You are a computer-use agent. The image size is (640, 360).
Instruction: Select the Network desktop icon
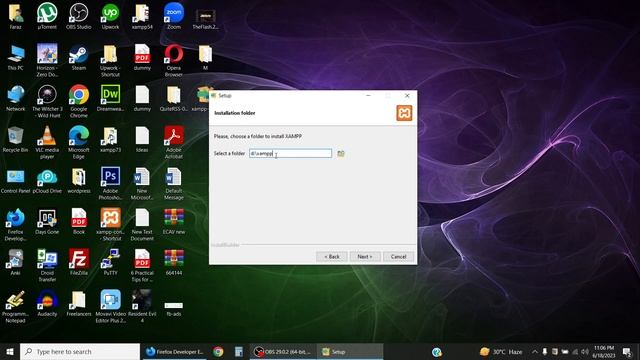[x=16, y=98]
